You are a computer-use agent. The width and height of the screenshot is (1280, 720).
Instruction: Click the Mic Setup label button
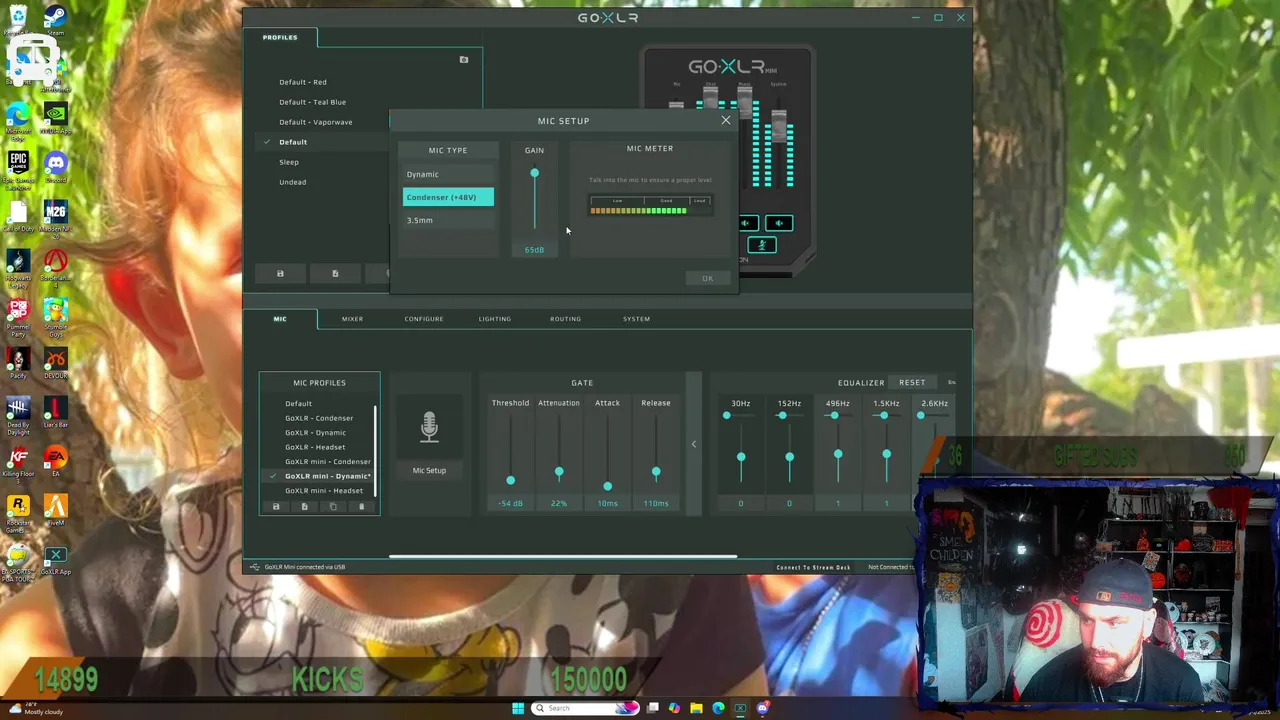pyautogui.click(x=429, y=470)
